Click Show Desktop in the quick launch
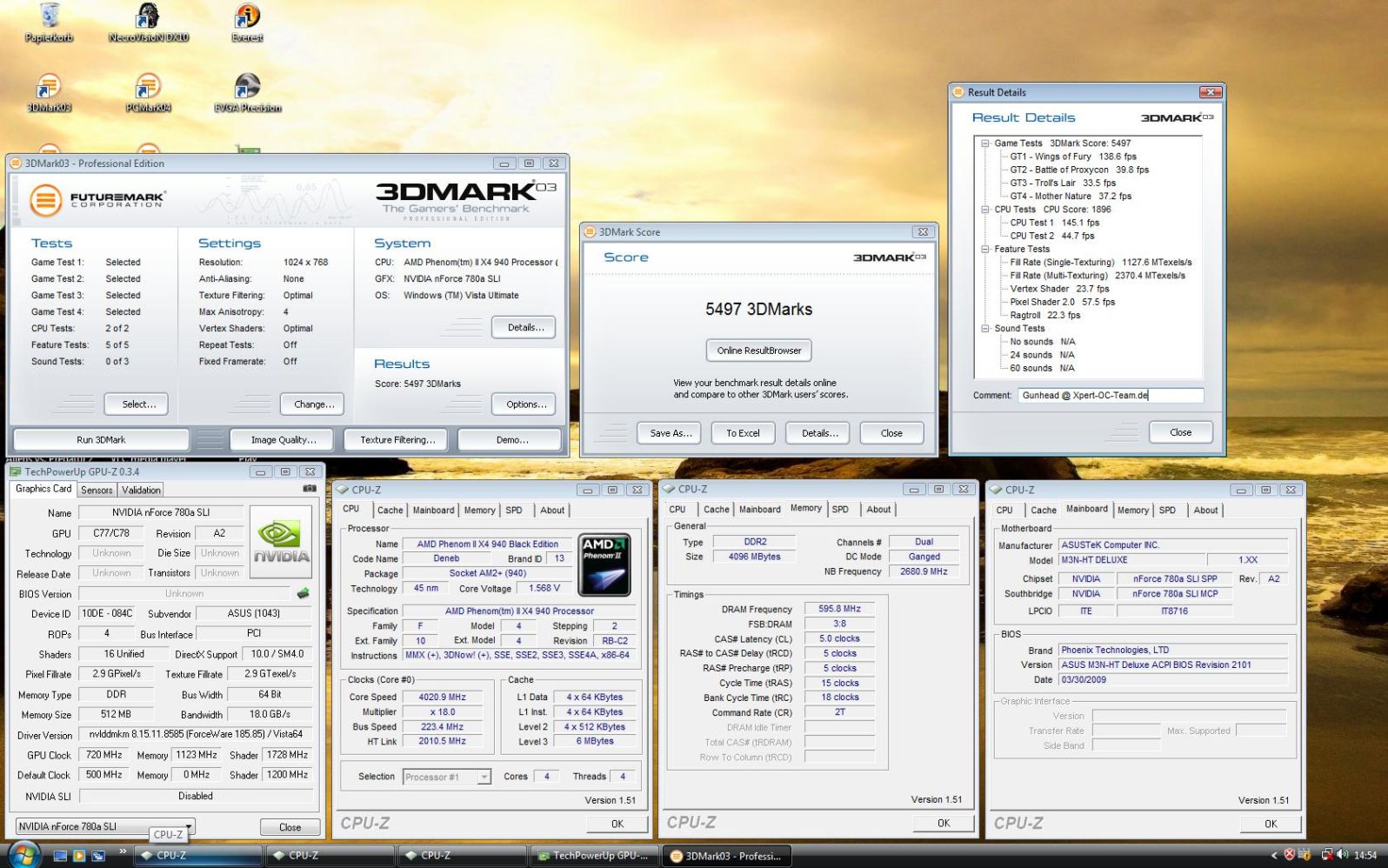Viewport: 1388px width, 868px height. coord(61,856)
